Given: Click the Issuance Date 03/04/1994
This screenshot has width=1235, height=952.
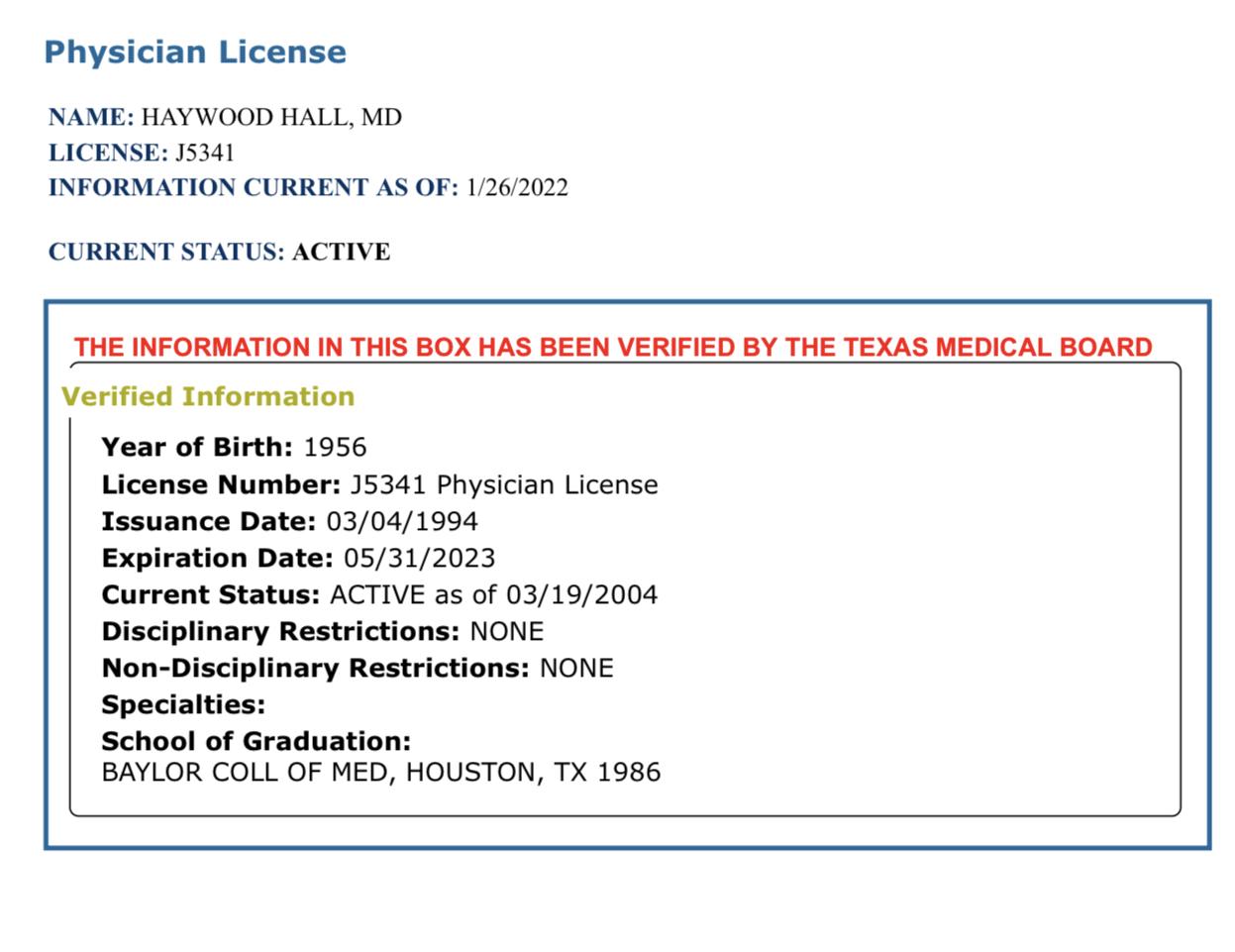Looking at the screenshot, I should (402, 521).
